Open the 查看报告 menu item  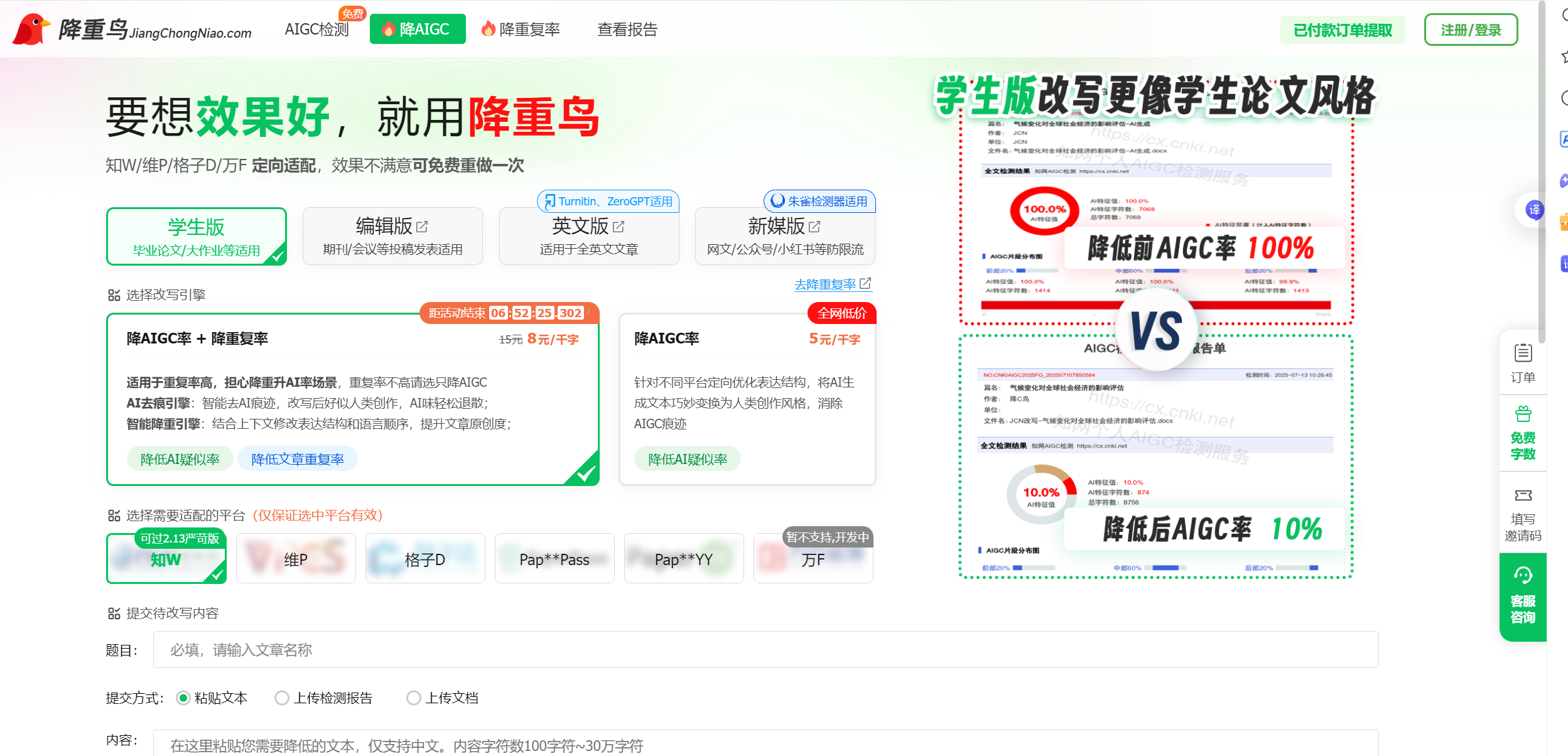point(627,30)
